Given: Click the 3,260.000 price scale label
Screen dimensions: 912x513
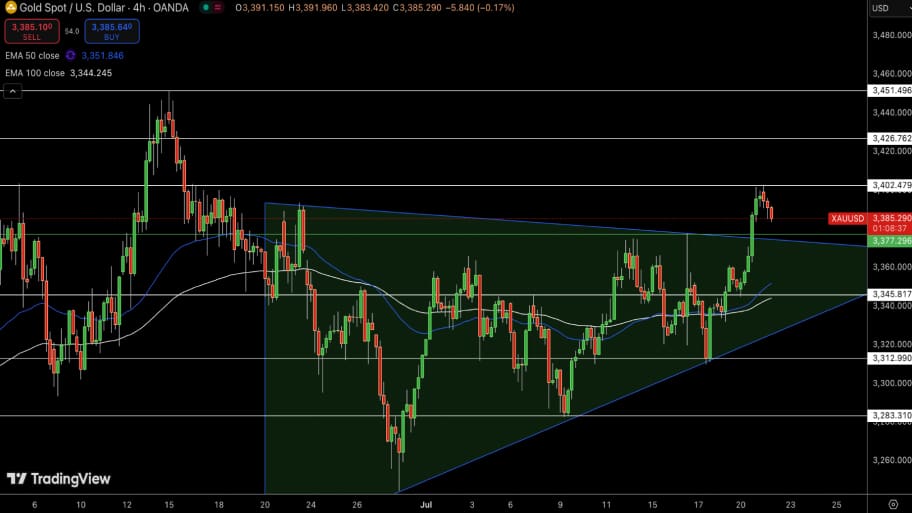Looking at the screenshot, I should click(892, 460).
